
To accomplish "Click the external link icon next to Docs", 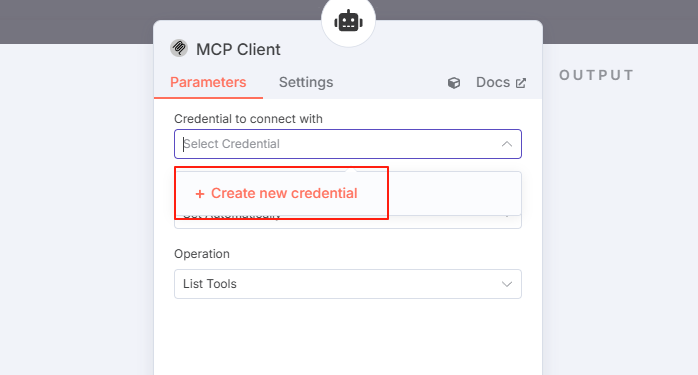I will point(520,83).
